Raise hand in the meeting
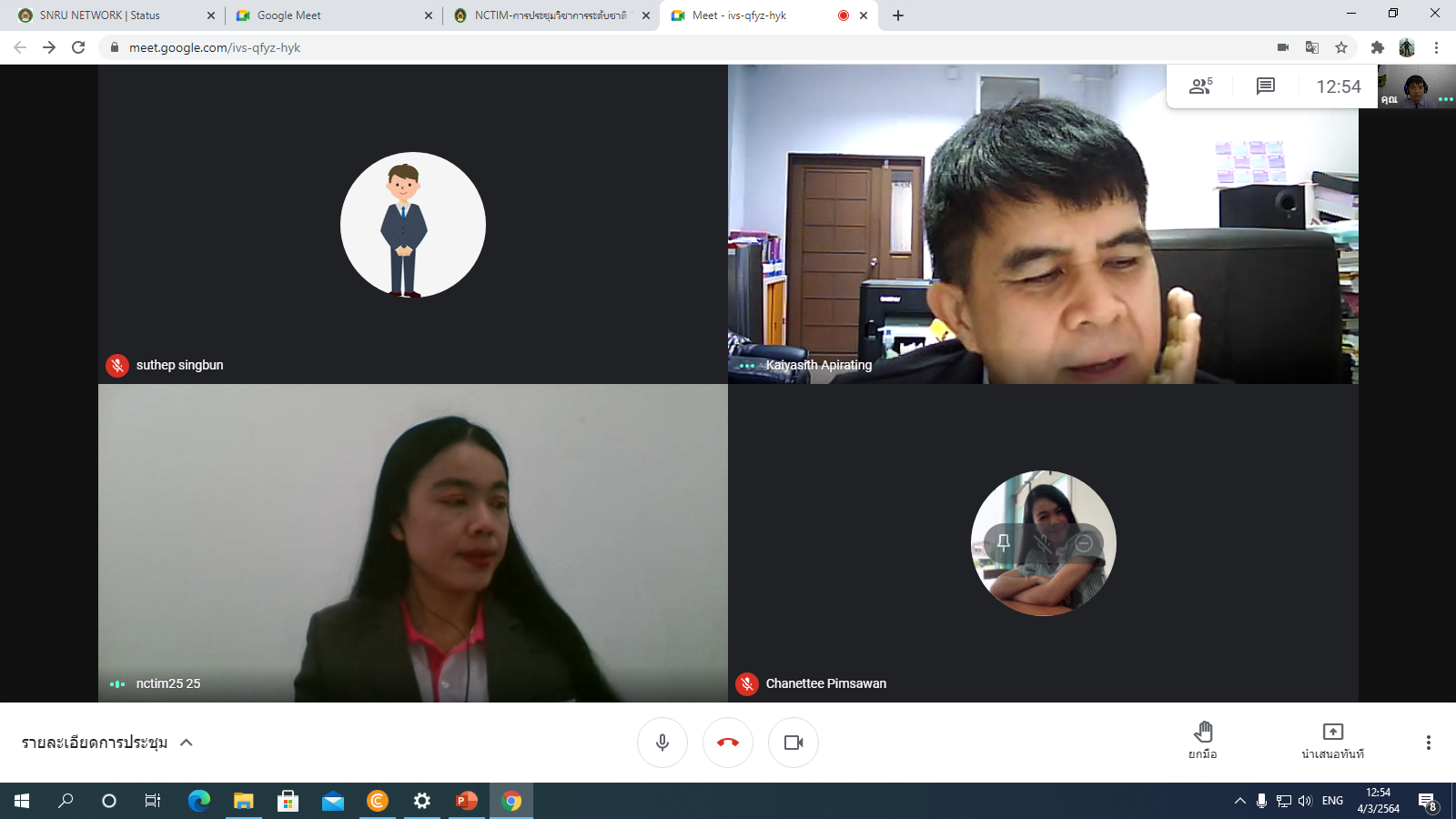 click(x=1203, y=741)
